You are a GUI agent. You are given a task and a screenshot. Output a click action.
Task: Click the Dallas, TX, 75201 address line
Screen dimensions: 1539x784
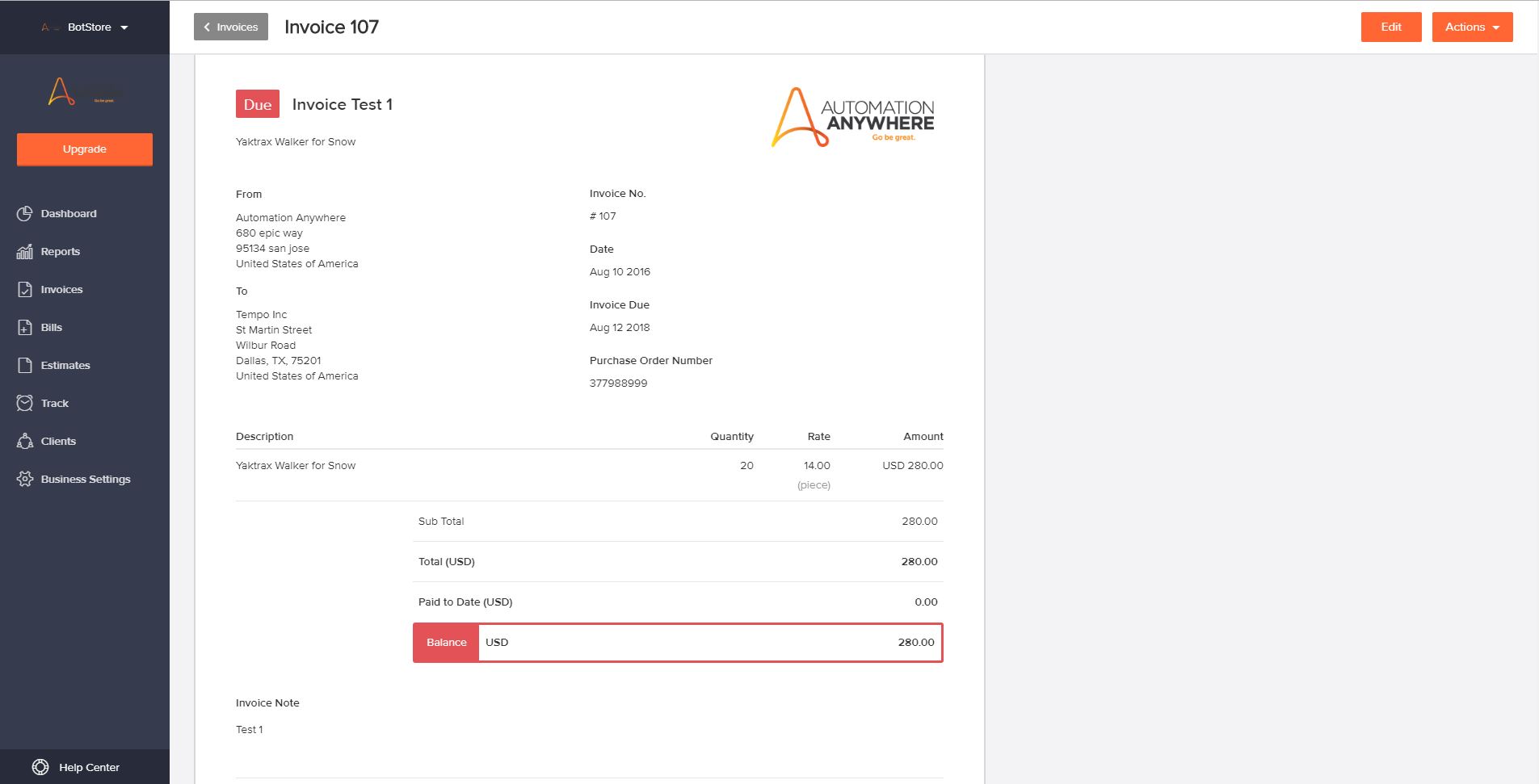click(x=278, y=361)
